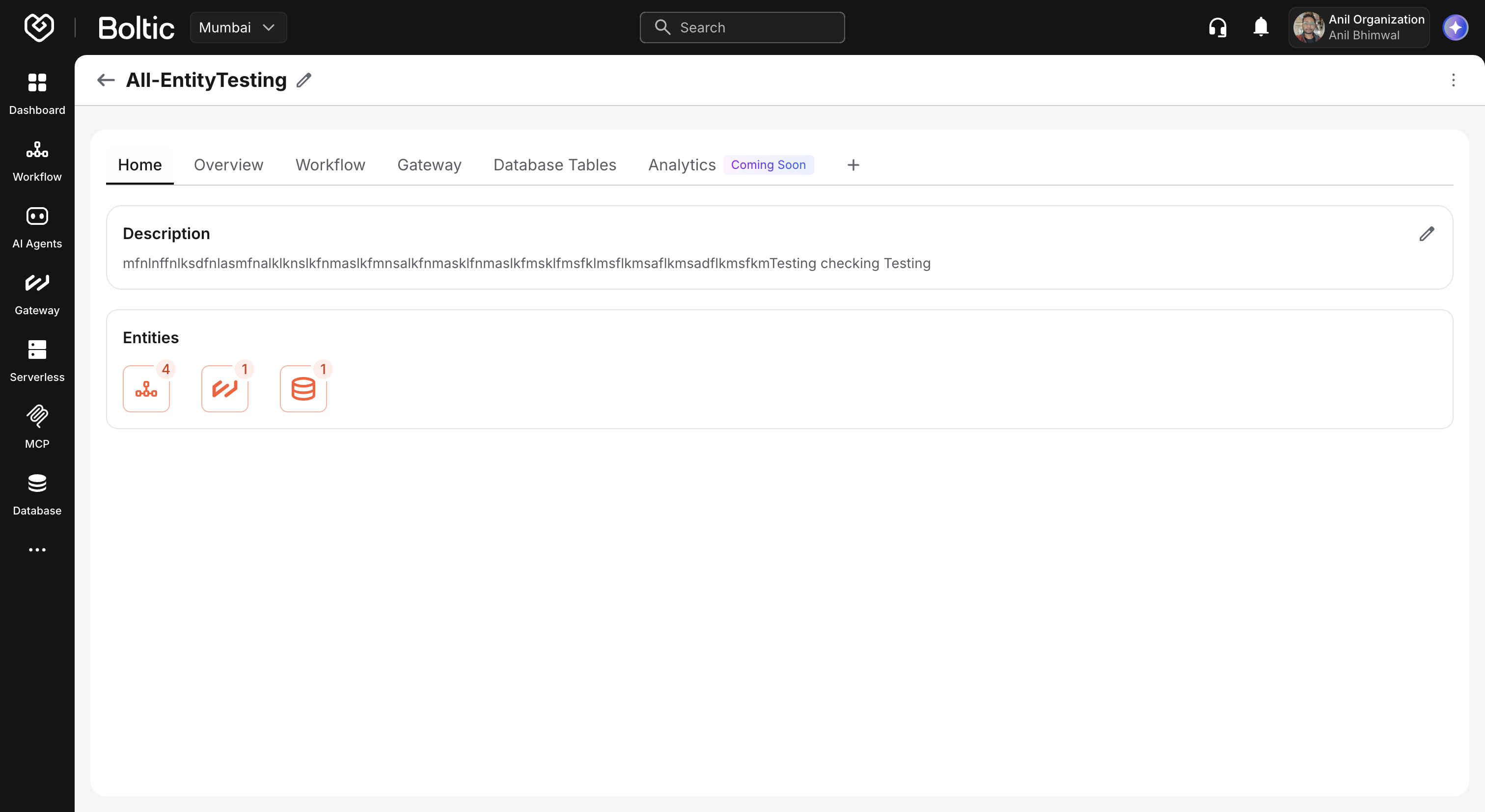Click the All-EntityTesting title text
The image size is (1485, 812).
[206, 80]
